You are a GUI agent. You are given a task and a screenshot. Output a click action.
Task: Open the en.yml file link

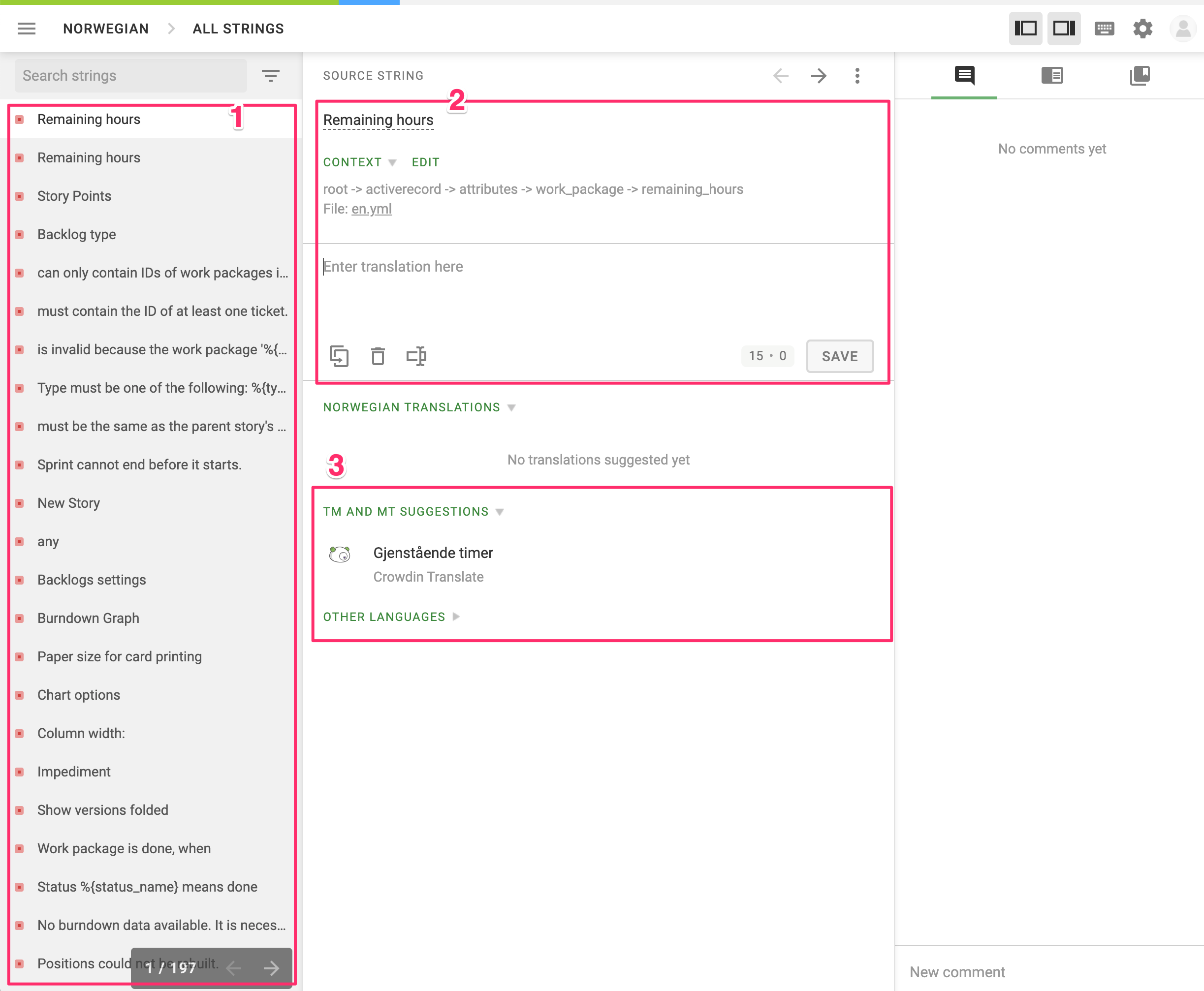[371, 209]
